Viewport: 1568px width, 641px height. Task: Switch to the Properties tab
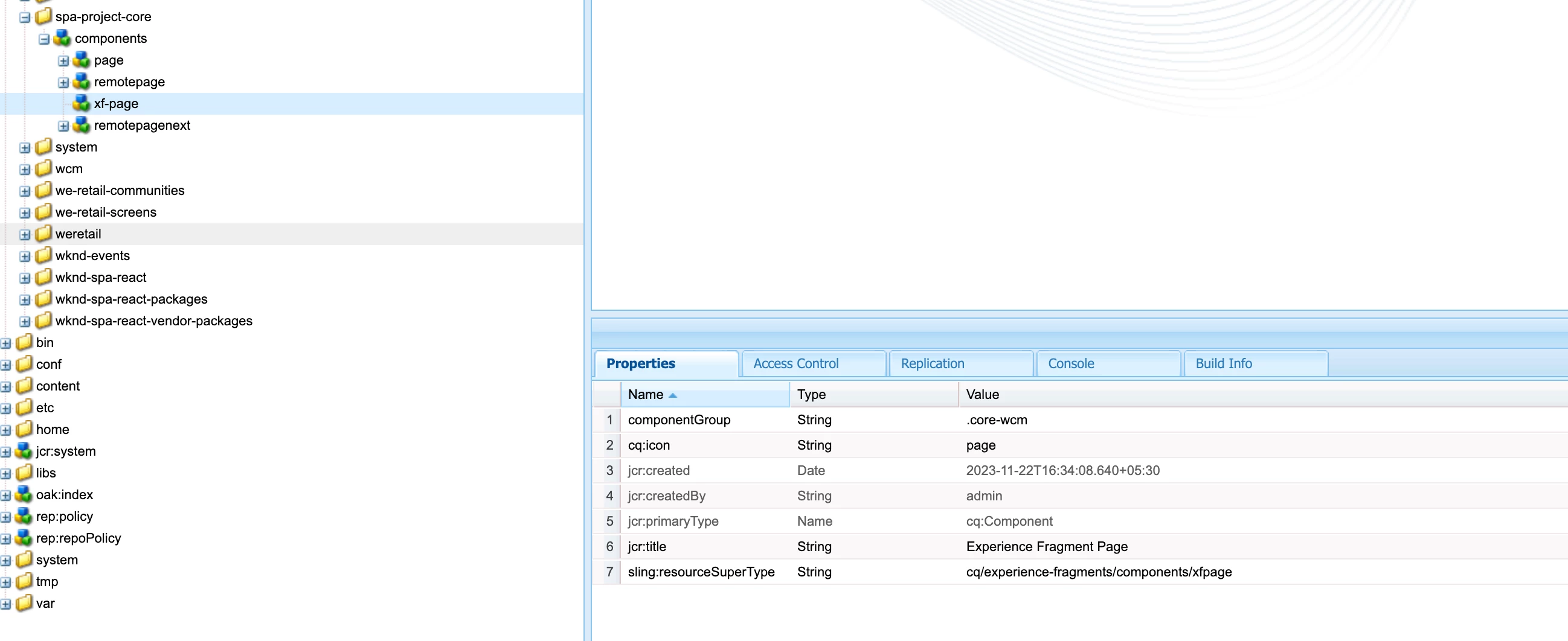coord(667,364)
